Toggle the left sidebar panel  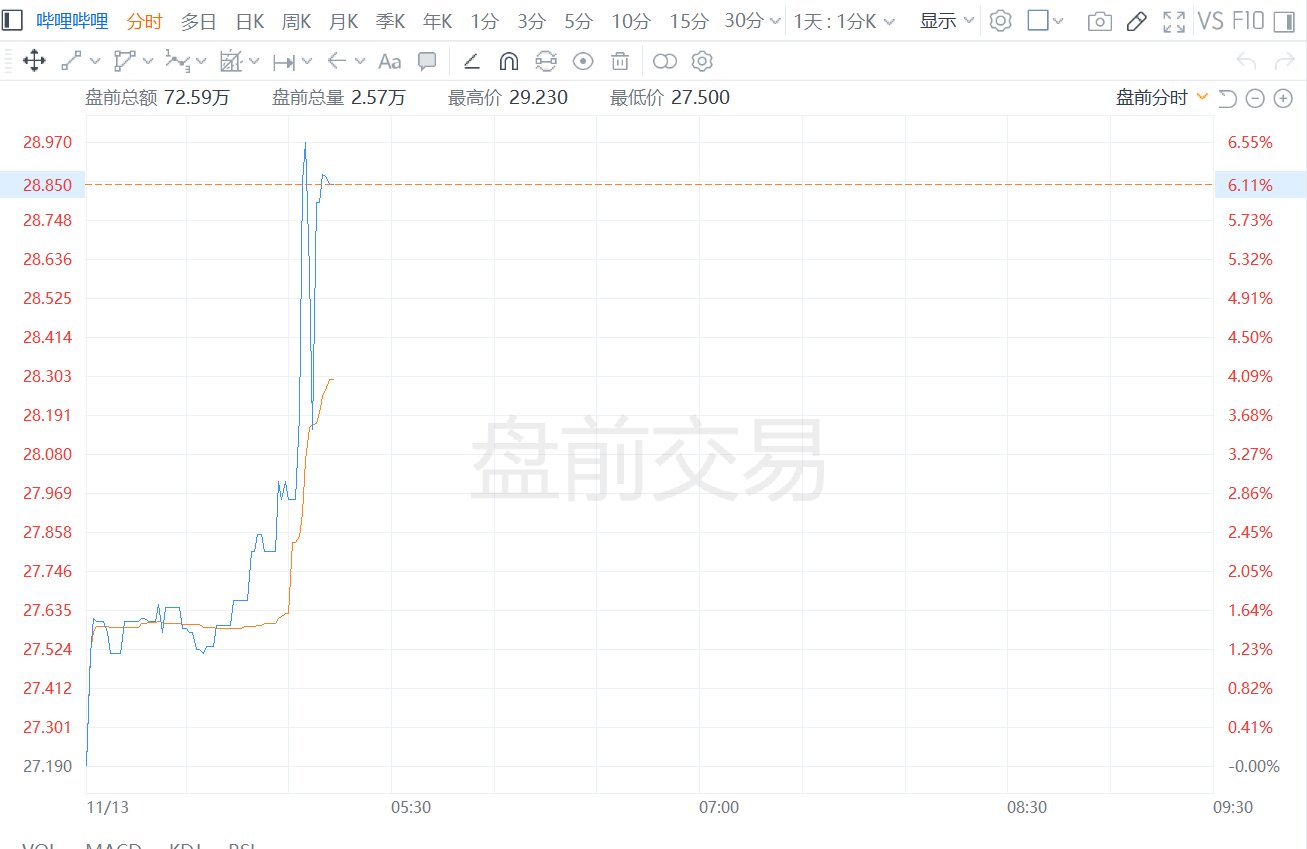(x=13, y=21)
